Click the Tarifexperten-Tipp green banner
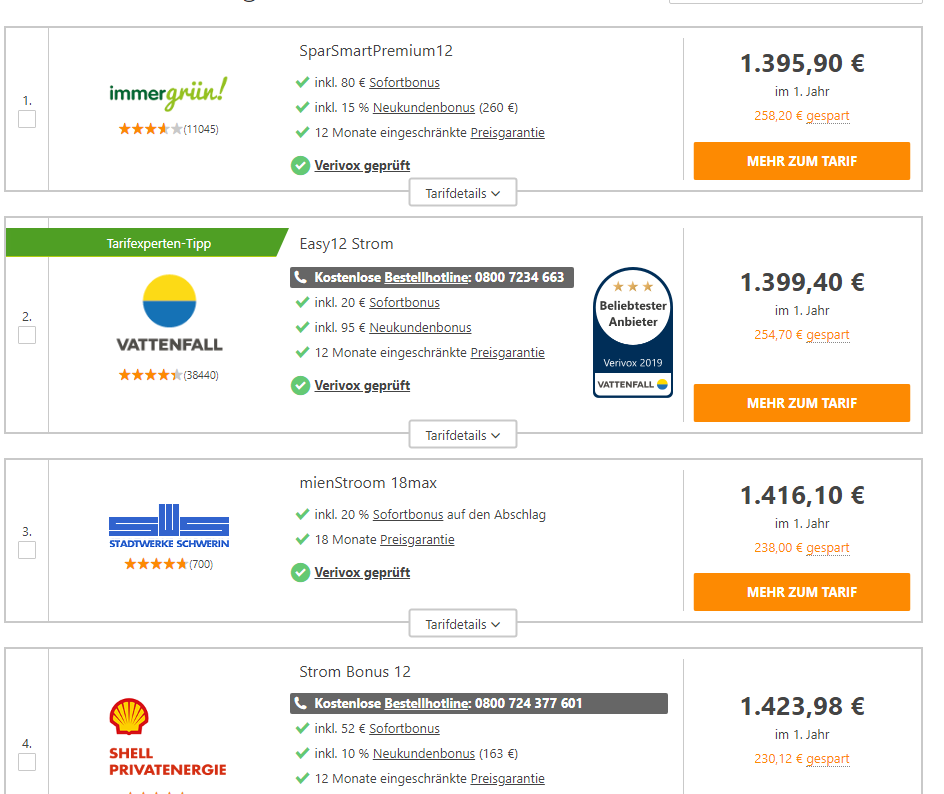This screenshot has width=944, height=794. point(146,243)
